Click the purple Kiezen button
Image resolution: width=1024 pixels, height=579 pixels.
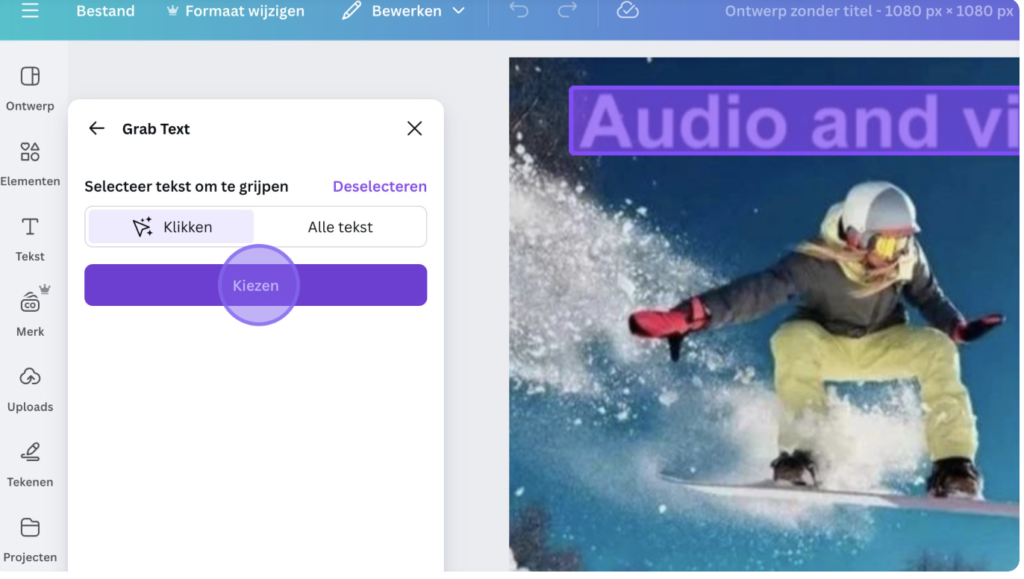coord(256,286)
